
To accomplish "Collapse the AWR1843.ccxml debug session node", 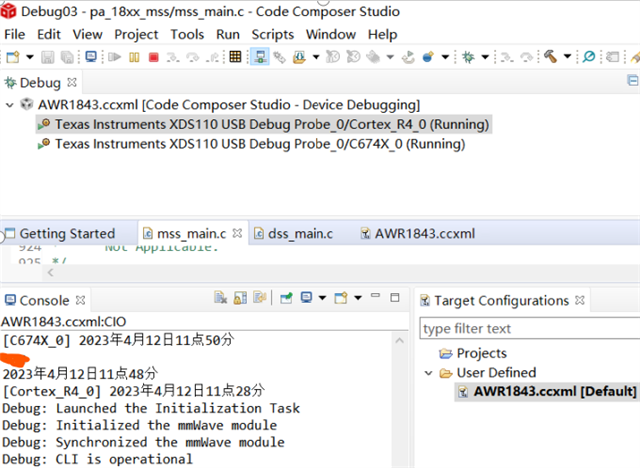I will pyautogui.click(x=10, y=105).
